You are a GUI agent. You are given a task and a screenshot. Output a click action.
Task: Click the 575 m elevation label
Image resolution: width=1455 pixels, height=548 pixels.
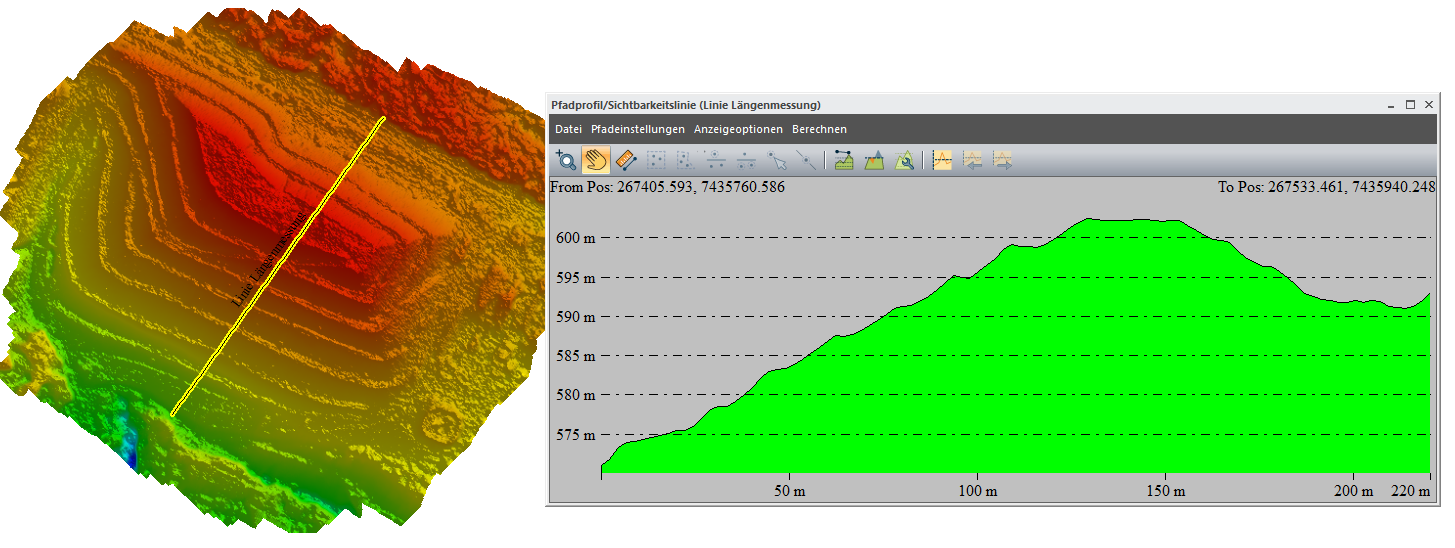(x=576, y=435)
